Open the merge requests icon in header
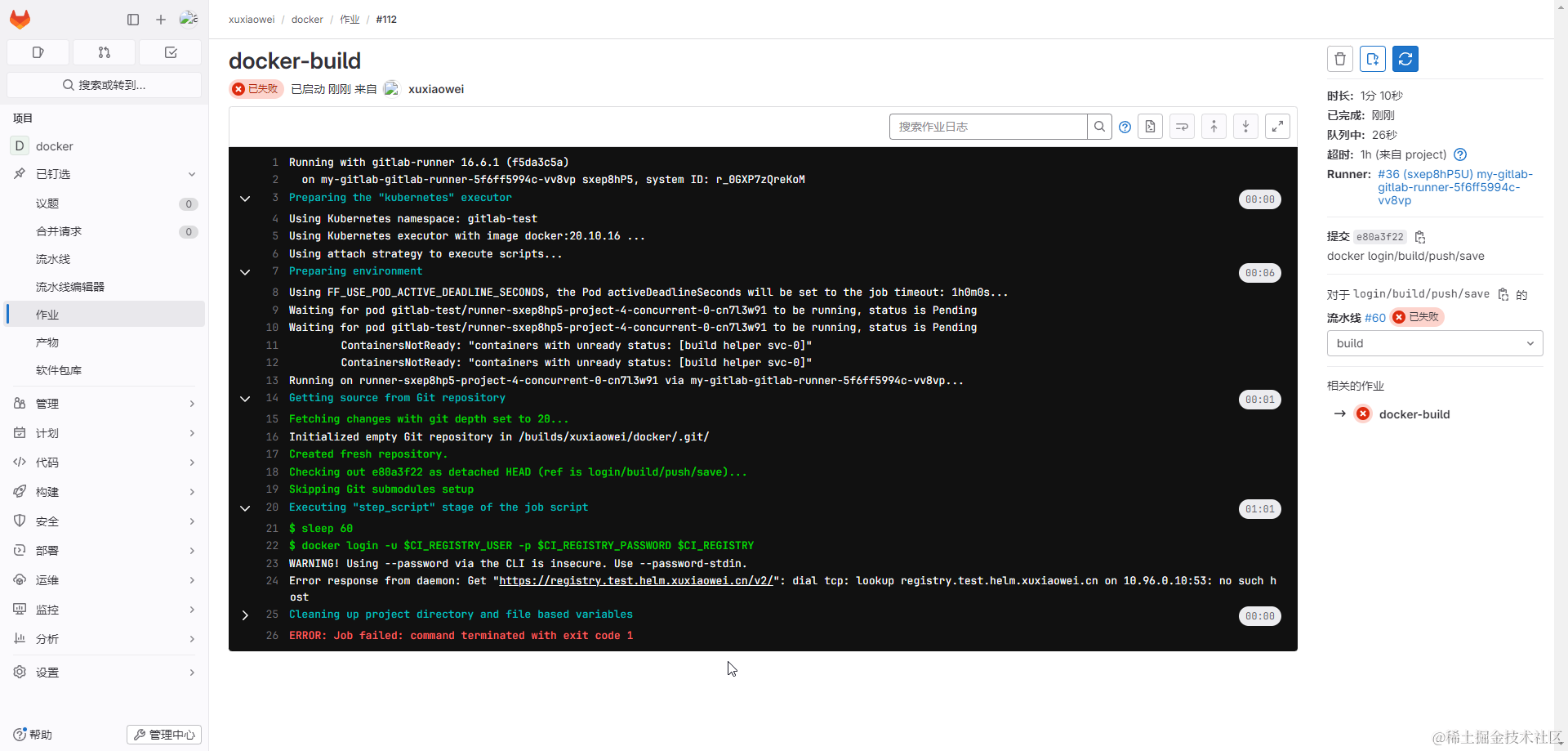 click(x=104, y=51)
